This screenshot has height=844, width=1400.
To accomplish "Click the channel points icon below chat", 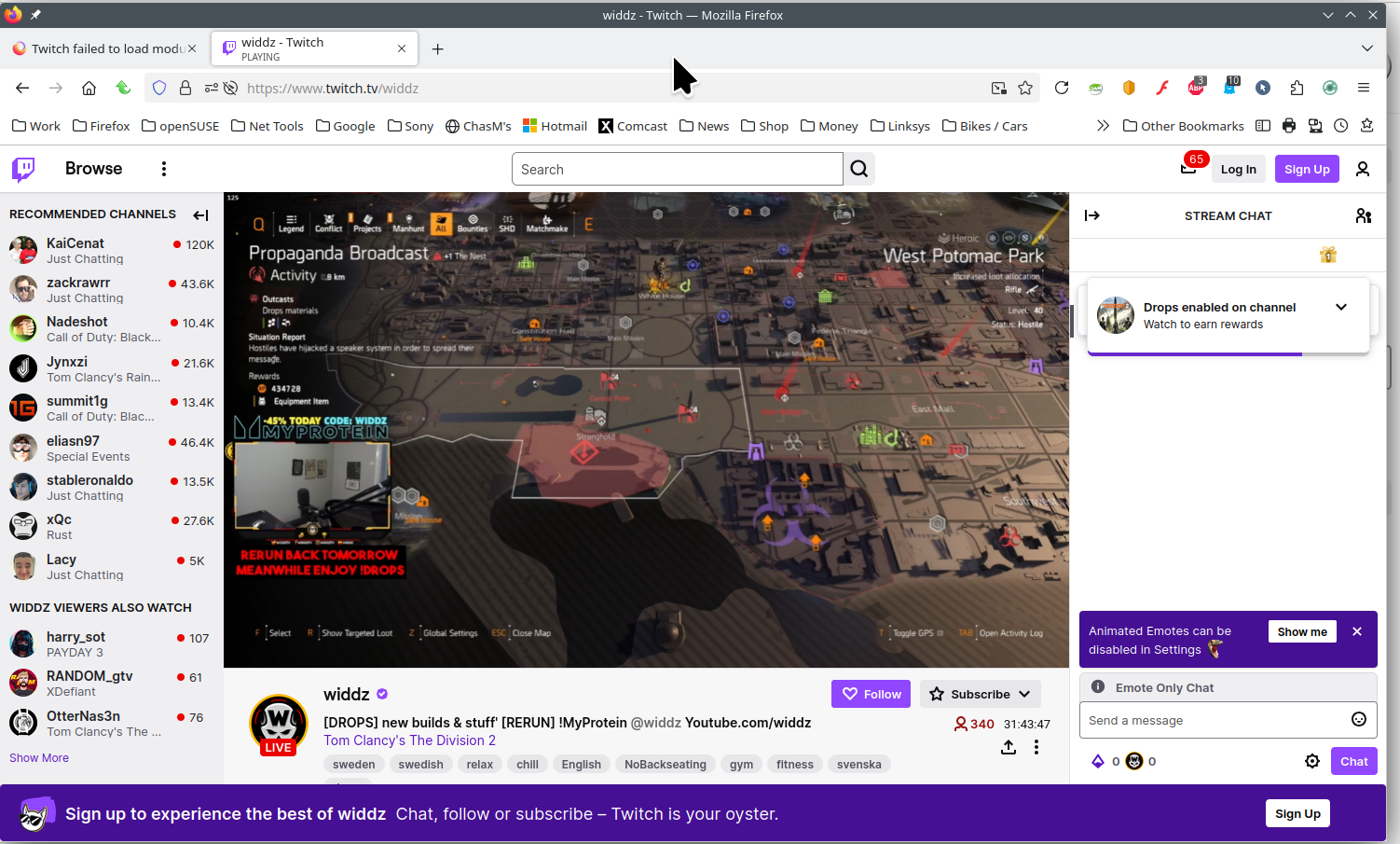I will tap(1134, 761).
